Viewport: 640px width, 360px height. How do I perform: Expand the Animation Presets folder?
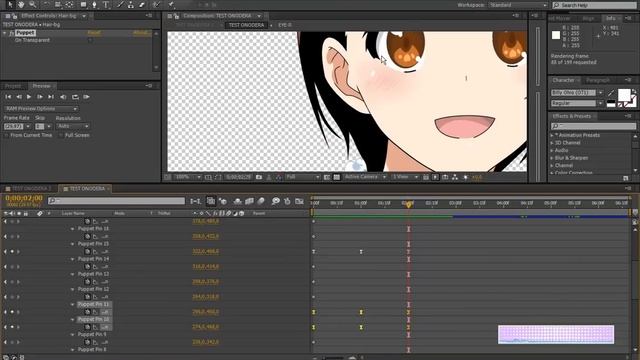click(552, 135)
